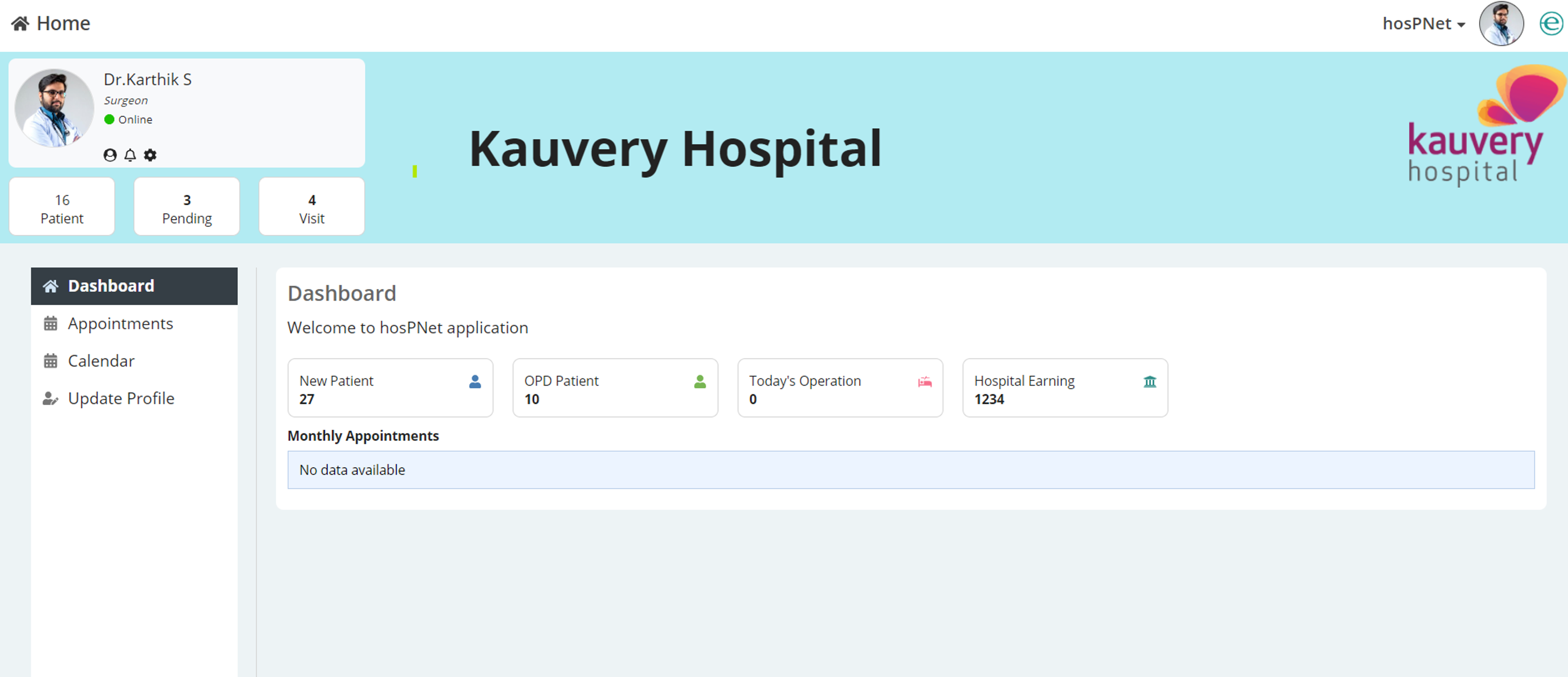The height and width of the screenshot is (677, 1568).
Task: Open the Calendar sidebar item
Action: (134, 361)
